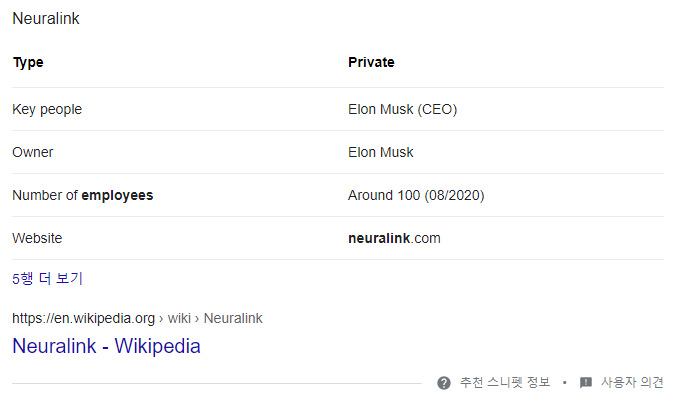Viewport: 680px width, 409px height.
Task: Select Elon Musk in the Owner row
Action: click(x=381, y=152)
